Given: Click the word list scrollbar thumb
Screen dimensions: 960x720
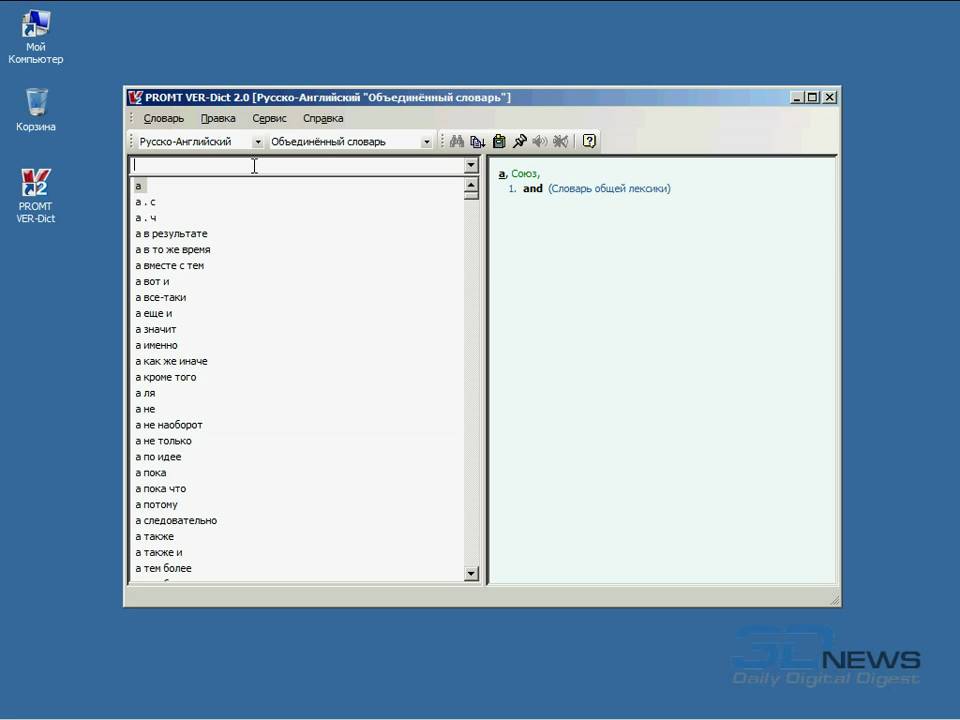Looking at the screenshot, I should 471,196.
